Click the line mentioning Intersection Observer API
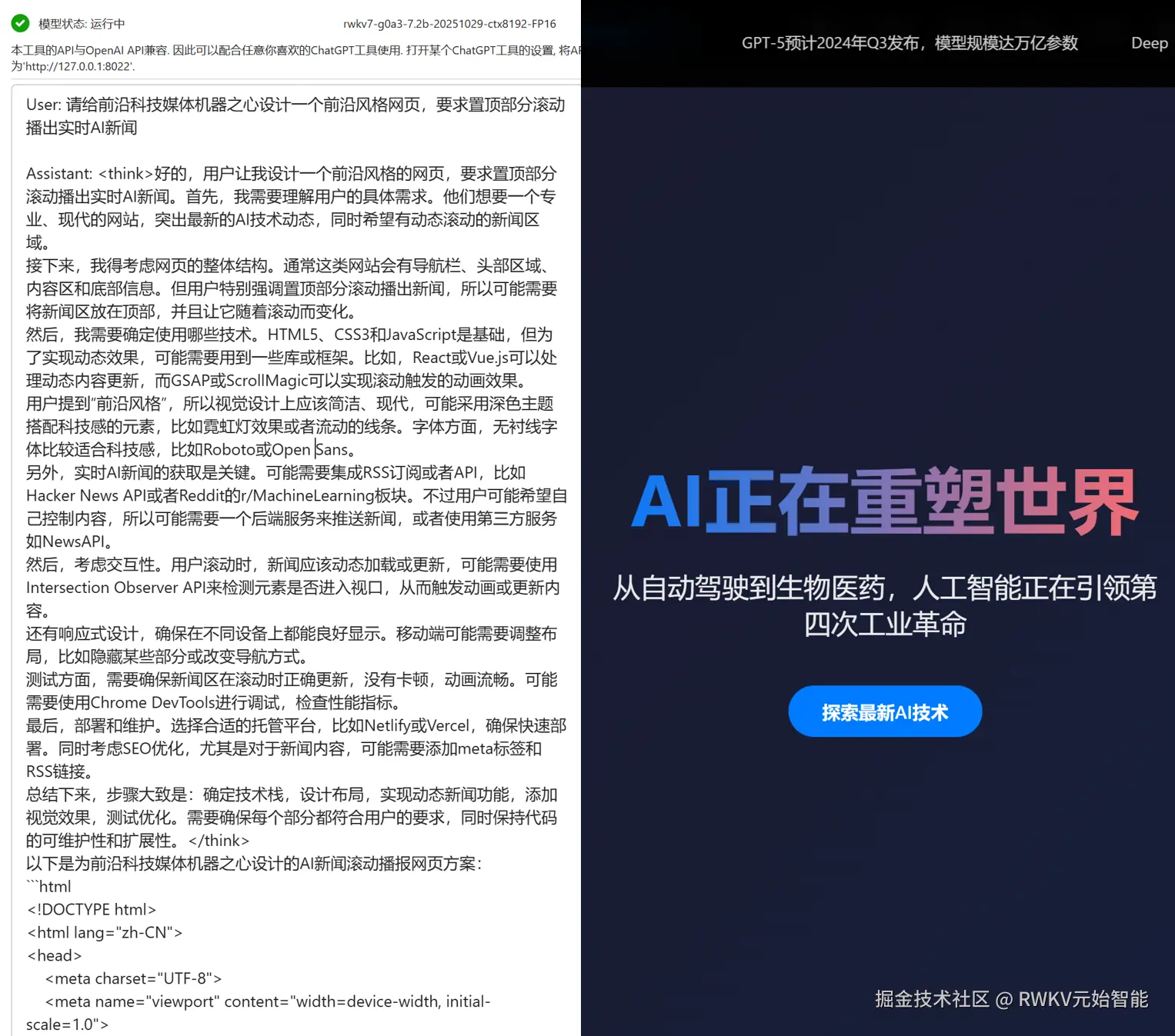 click(x=293, y=588)
